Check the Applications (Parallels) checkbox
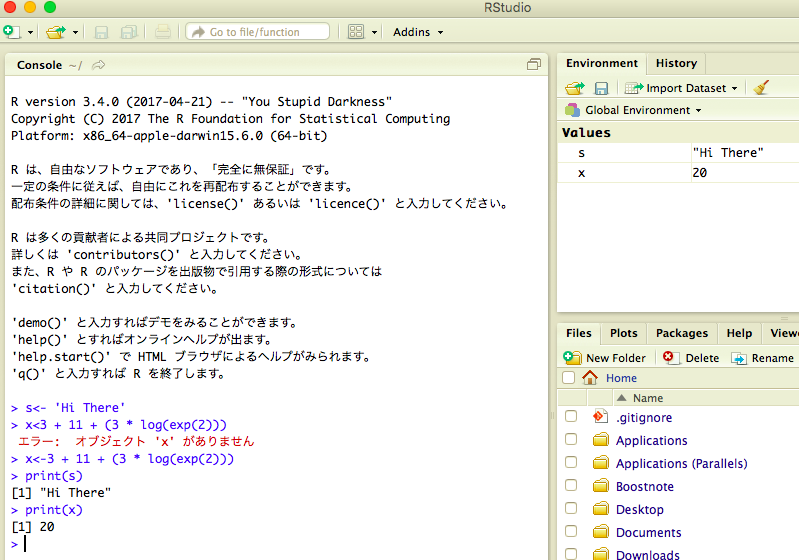Viewport: 799px width, 560px height. click(571, 462)
